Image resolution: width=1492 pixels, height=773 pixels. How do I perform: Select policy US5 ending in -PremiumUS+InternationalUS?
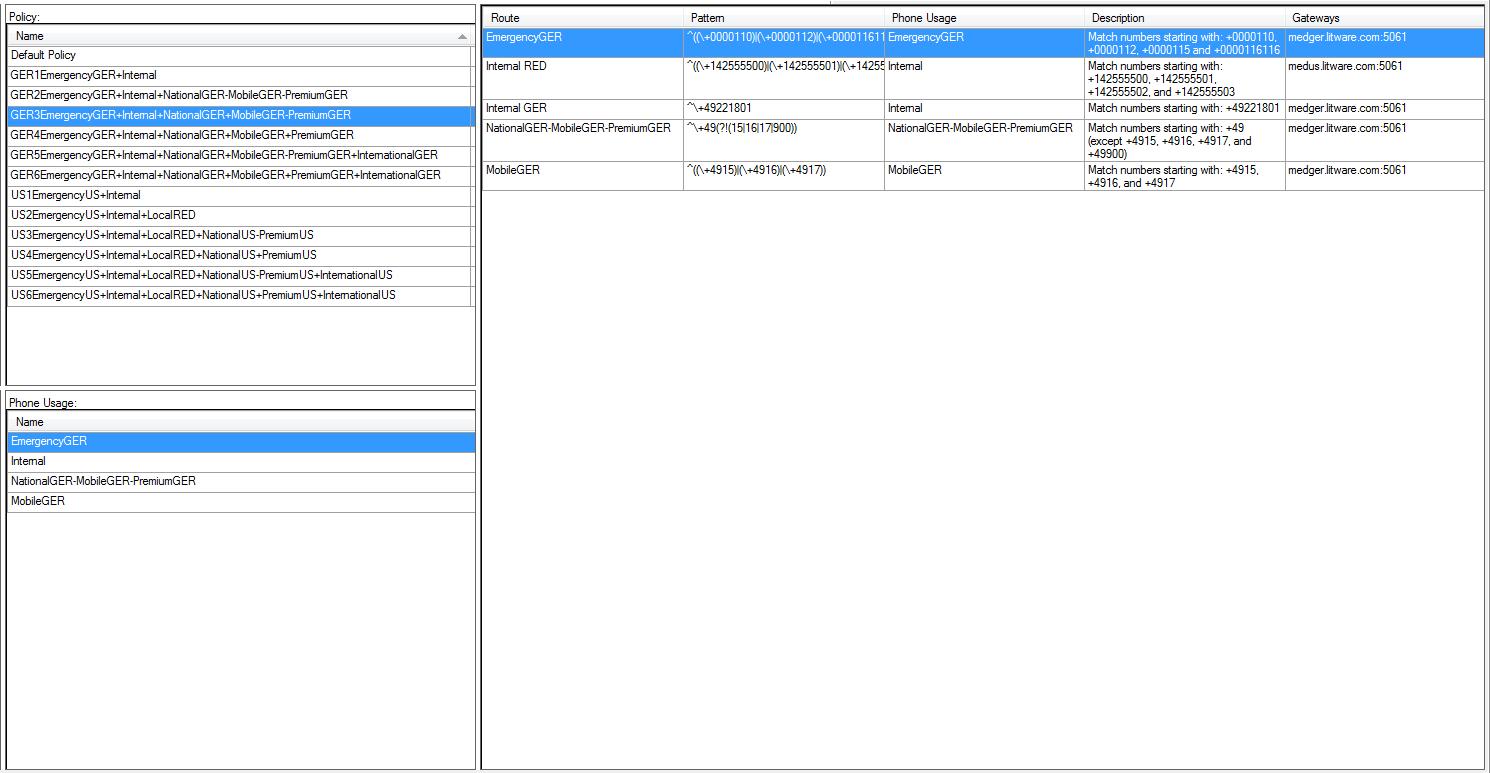point(238,276)
